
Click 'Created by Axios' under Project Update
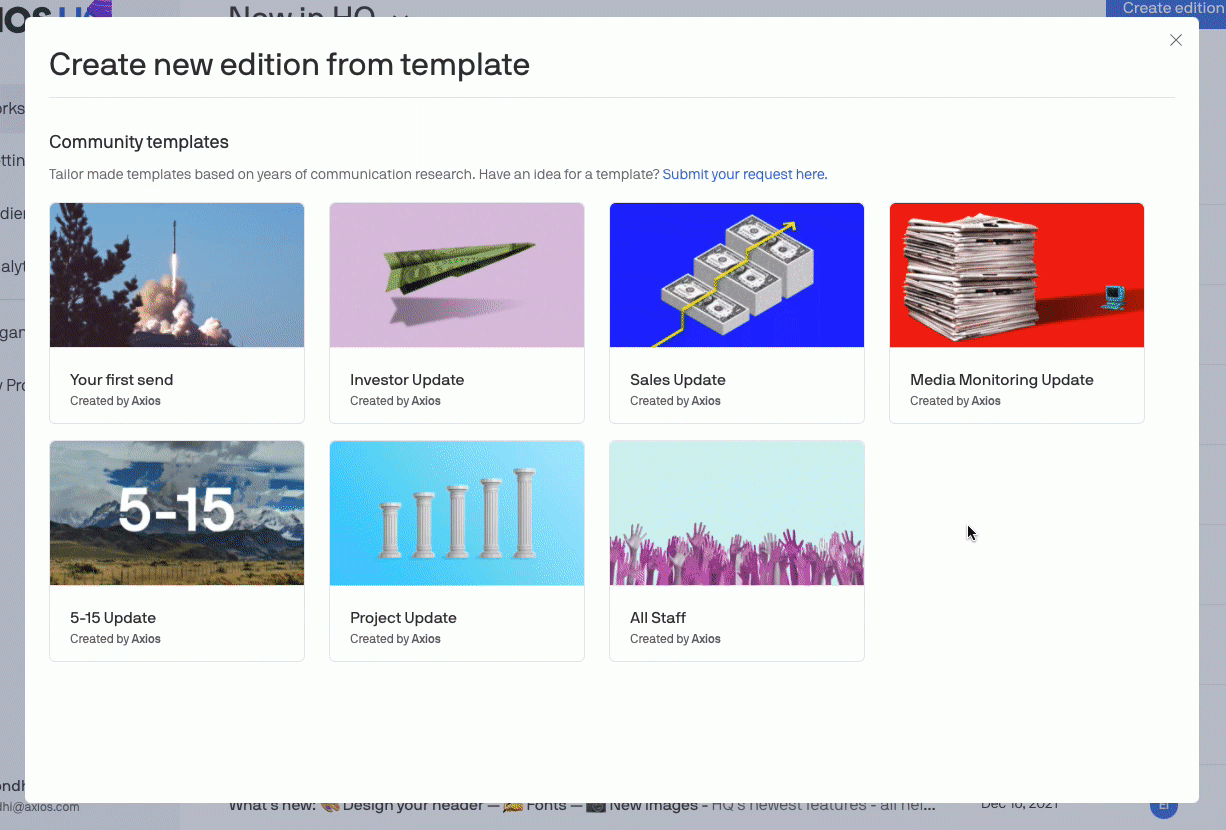[395, 639]
